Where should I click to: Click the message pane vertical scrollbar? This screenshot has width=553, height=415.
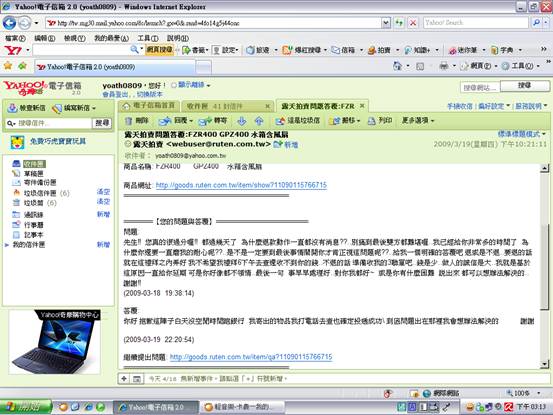pyautogui.click(x=545, y=267)
